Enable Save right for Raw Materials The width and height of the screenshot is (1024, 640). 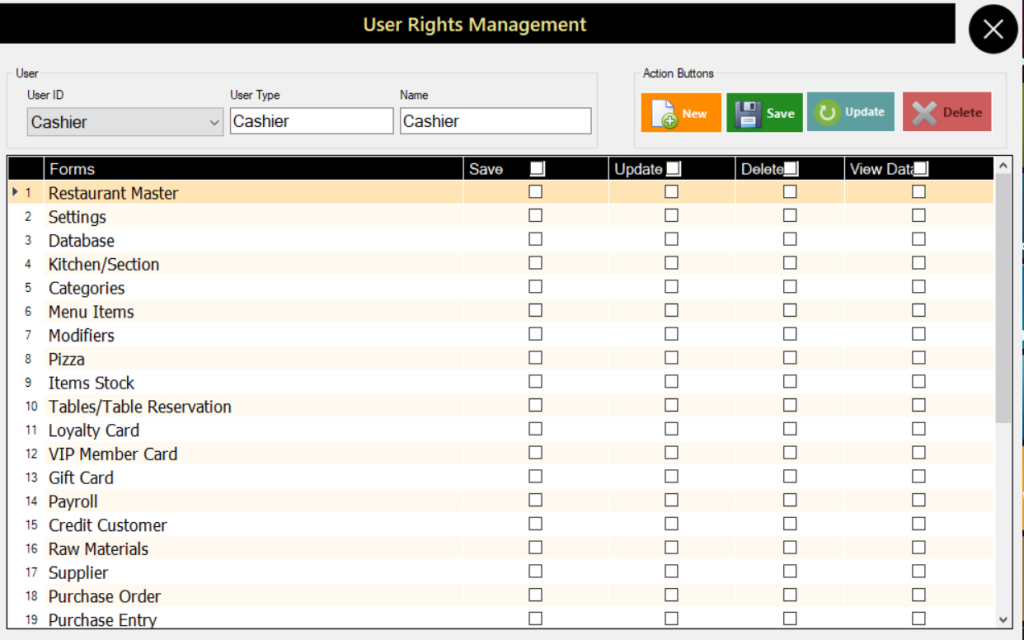(536, 547)
